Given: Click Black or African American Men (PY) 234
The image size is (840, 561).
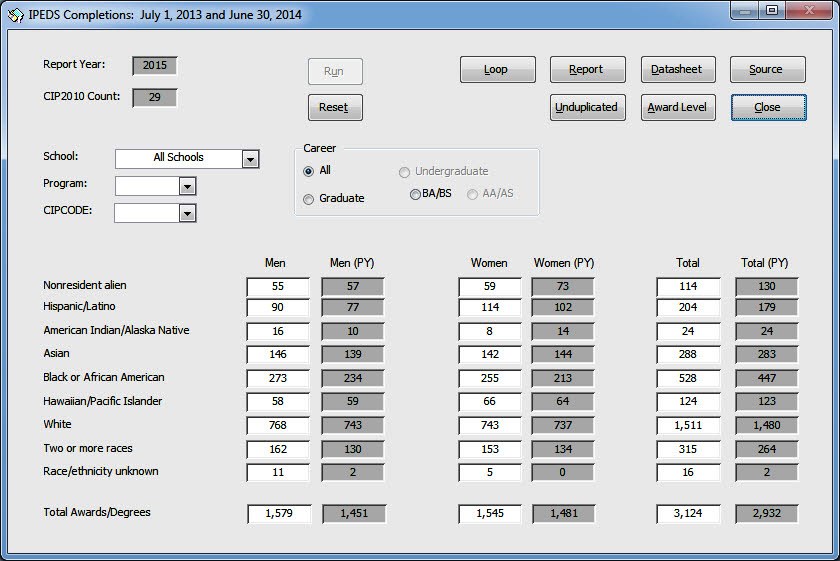Looking at the screenshot, I should [352, 378].
